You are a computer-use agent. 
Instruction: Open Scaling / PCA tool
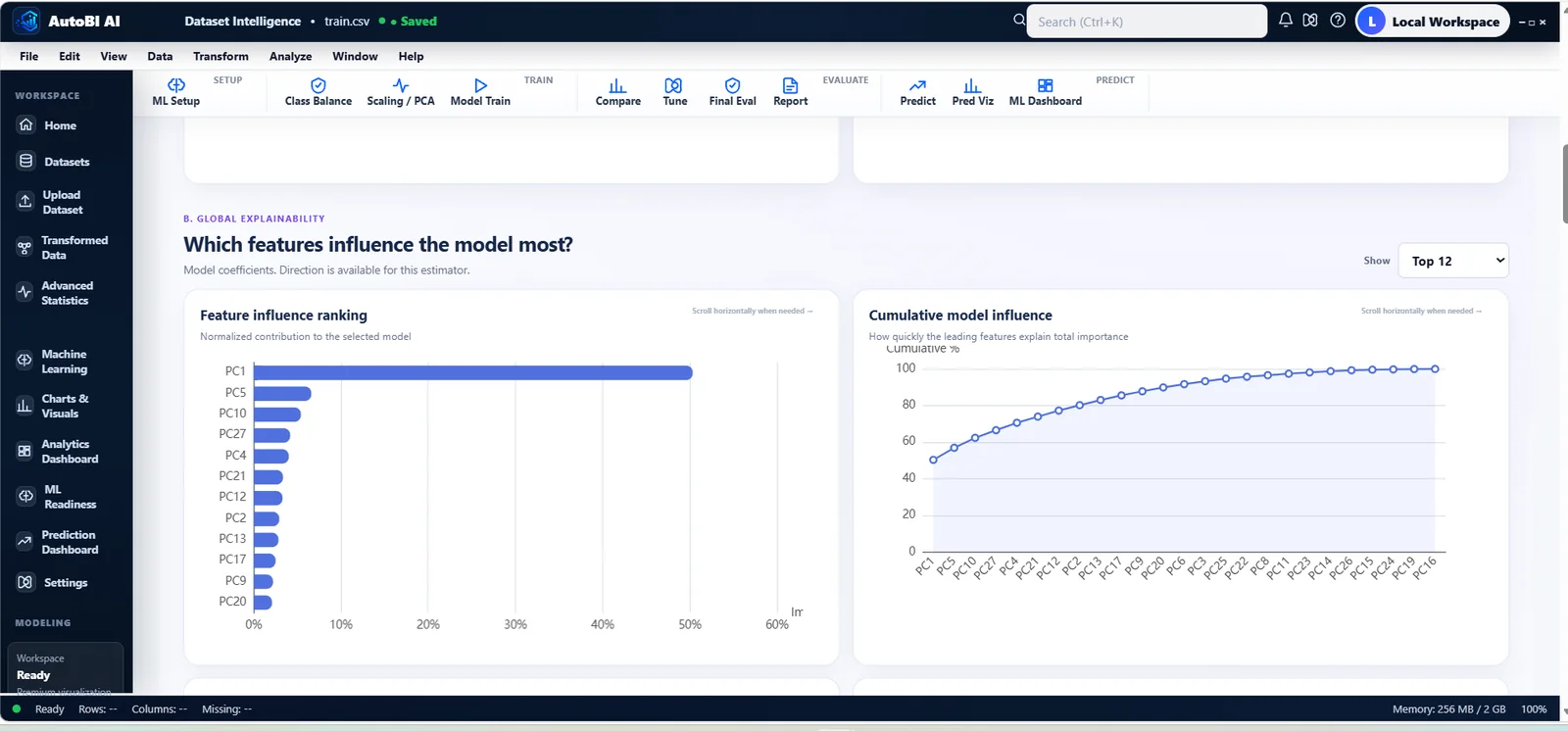point(401,92)
